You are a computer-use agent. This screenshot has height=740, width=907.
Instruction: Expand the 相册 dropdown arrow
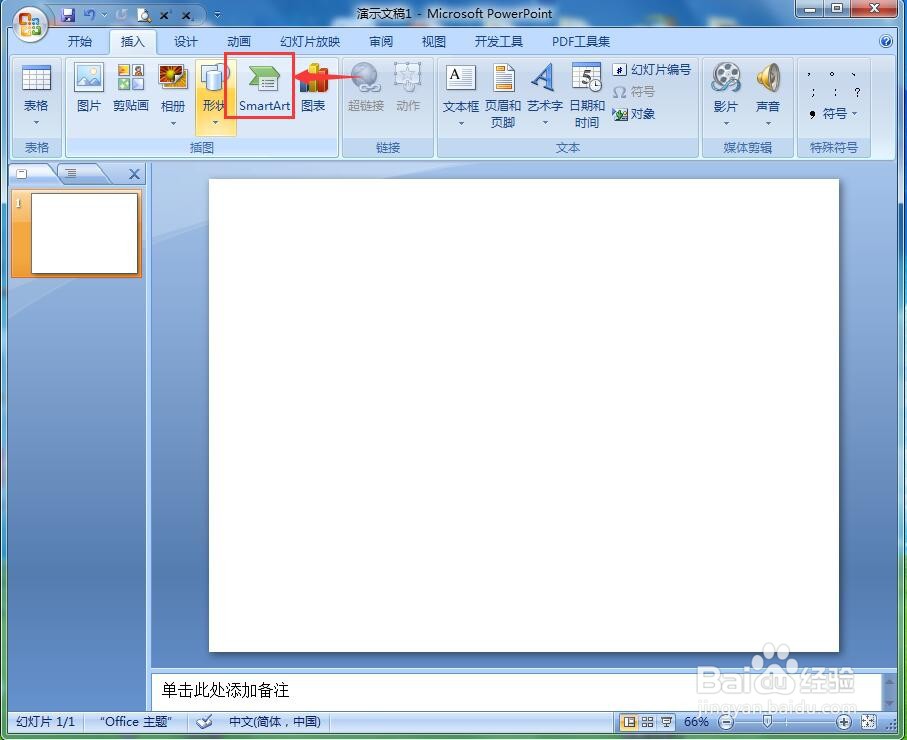(173, 123)
